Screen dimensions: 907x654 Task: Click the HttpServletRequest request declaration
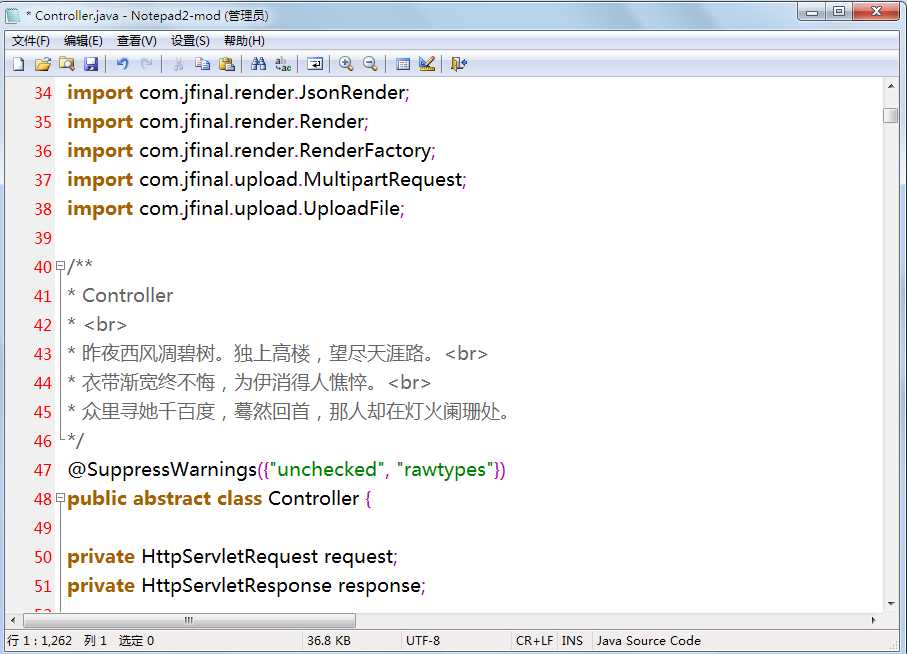point(233,556)
